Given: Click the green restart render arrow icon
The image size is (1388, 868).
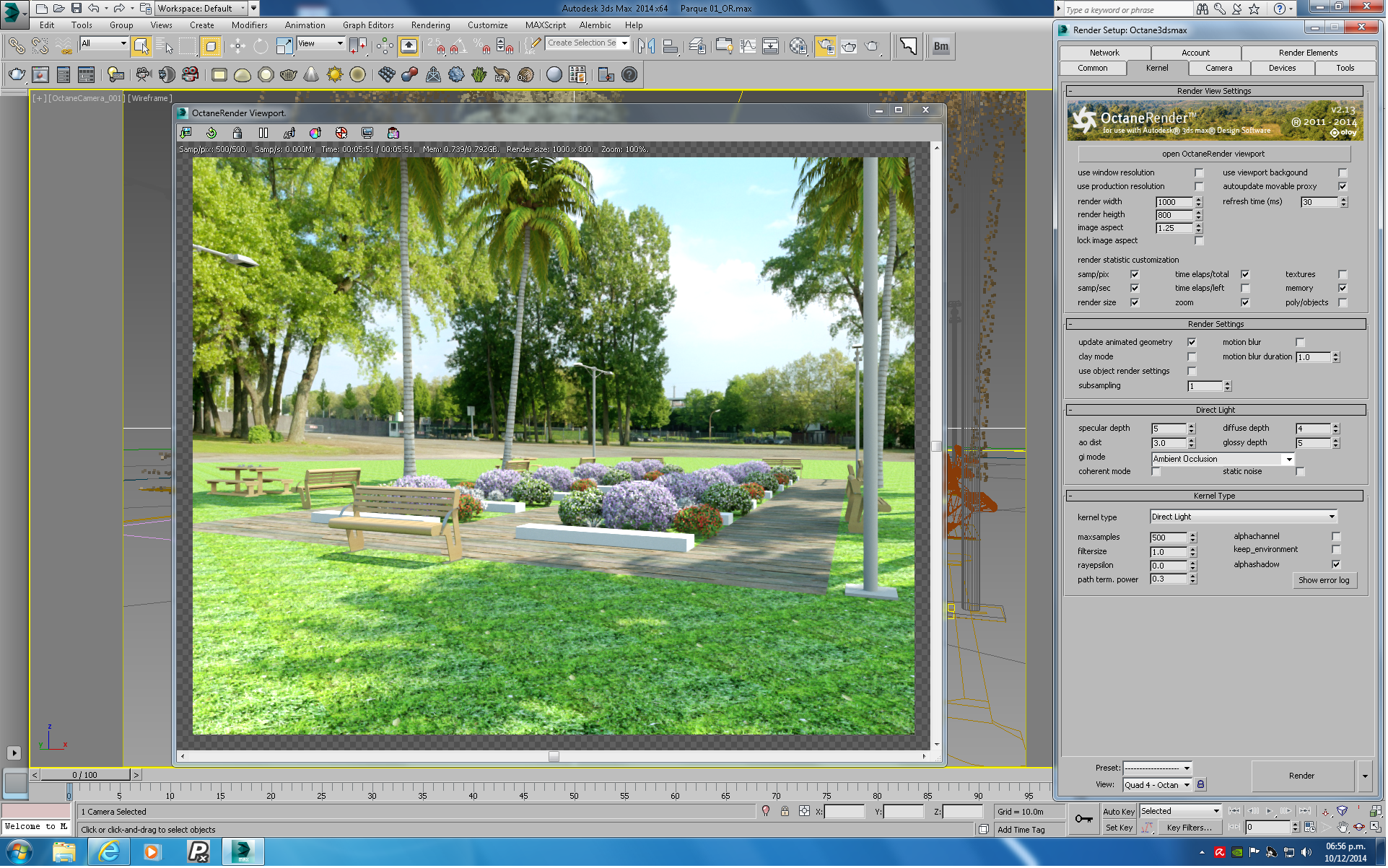Looking at the screenshot, I should (211, 133).
